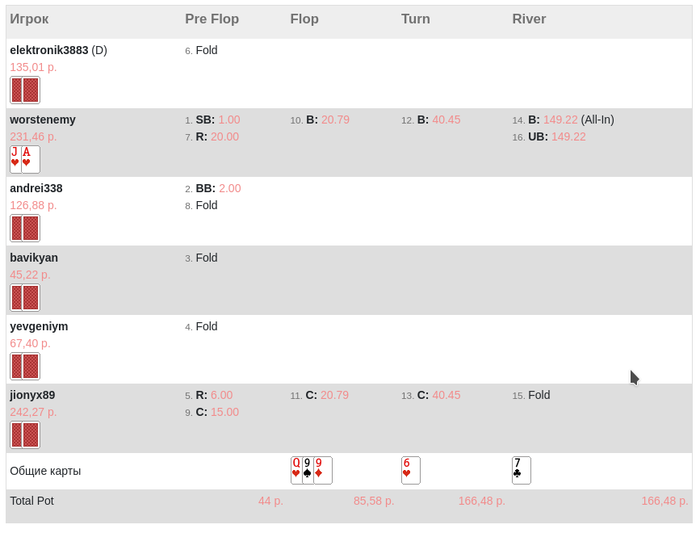The image size is (700, 533).
Task: Click the six of hearts turn card
Action: point(410,470)
